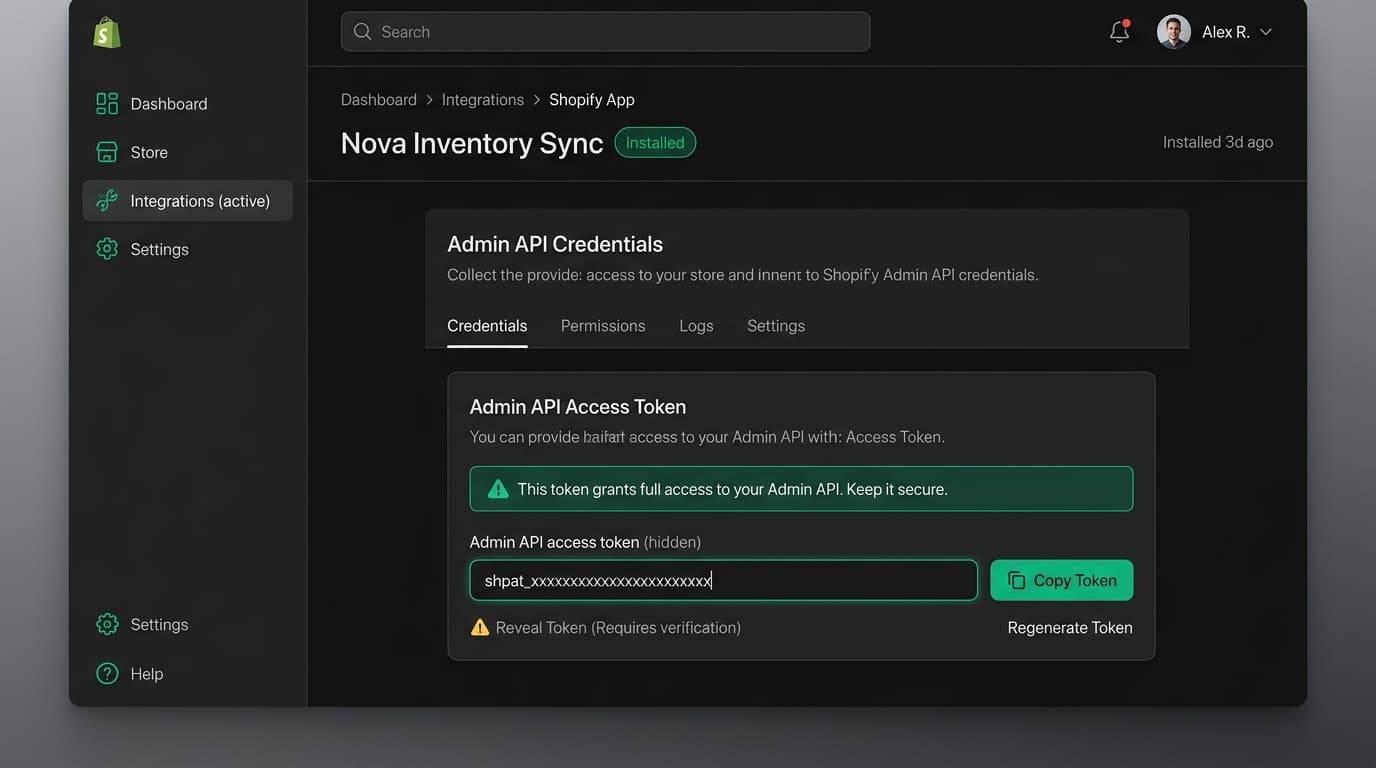Viewport: 1376px width, 768px height.
Task: Select Integrations (active) sidebar item
Action: [x=188, y=201]
